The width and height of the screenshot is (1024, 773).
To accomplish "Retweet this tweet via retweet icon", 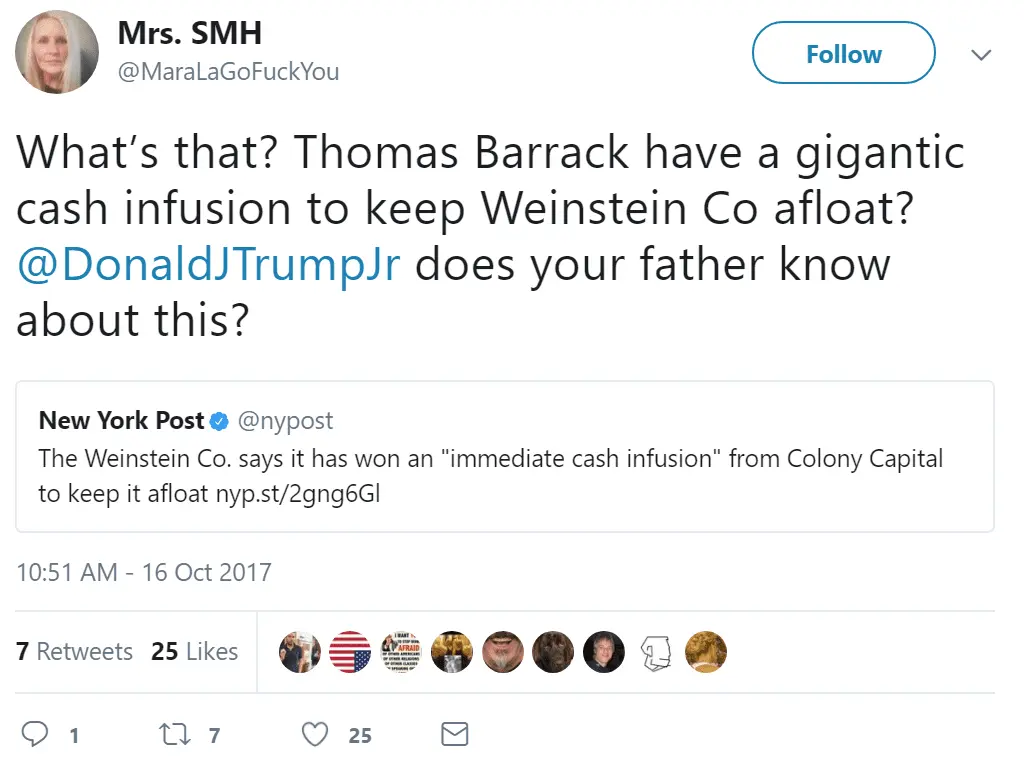I will [175, 735].
